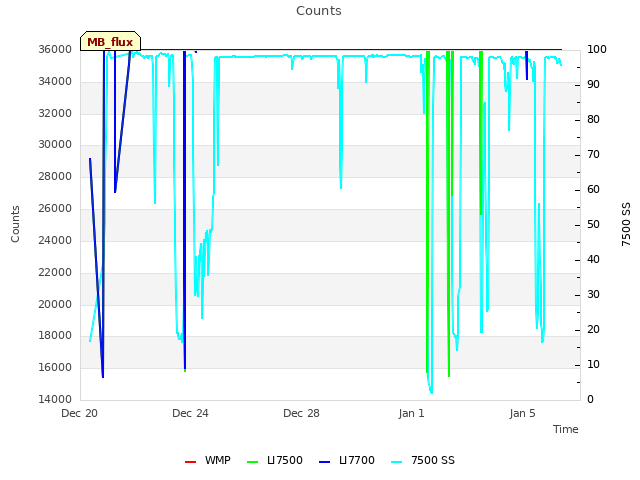Click the 20000 left axis tick label
Viewport: 640px width, 480px height.
[55, 304]
